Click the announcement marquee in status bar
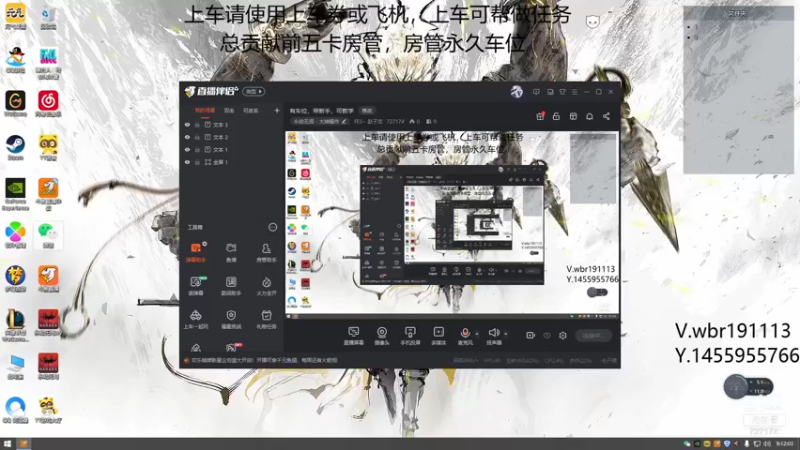Image resolution: width=800 pixels, height=450 pixels. point(264,360)
